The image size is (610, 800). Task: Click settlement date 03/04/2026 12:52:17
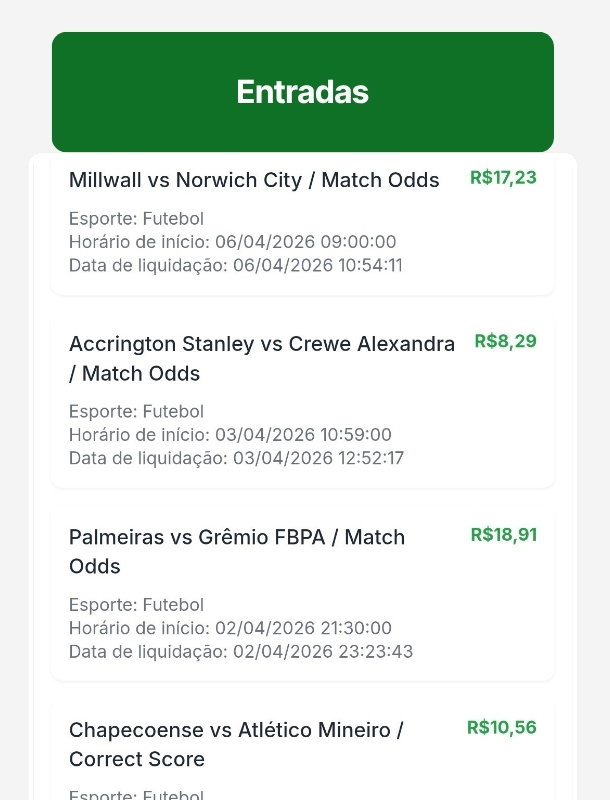(236, 458)
